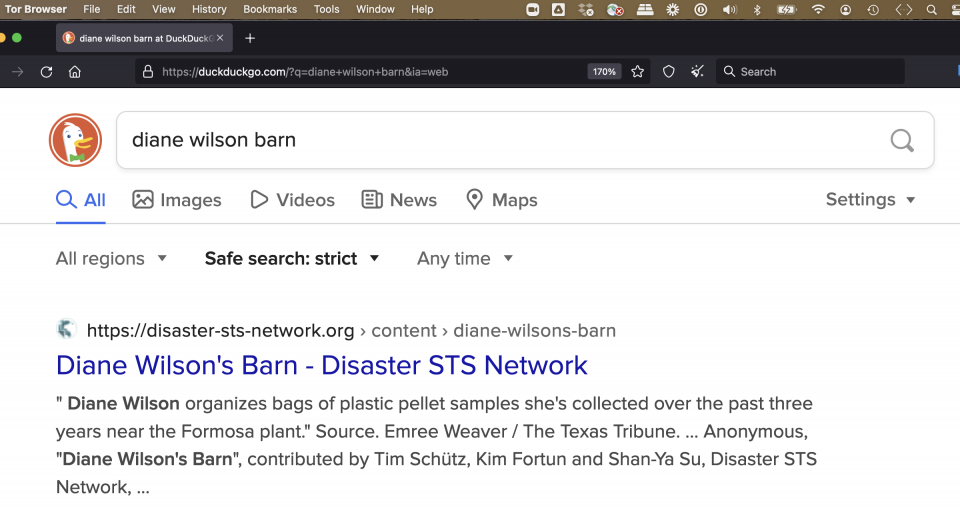Open the News results tab
Viewport: 960px width, 518px height.
click(x=399, y=200)
